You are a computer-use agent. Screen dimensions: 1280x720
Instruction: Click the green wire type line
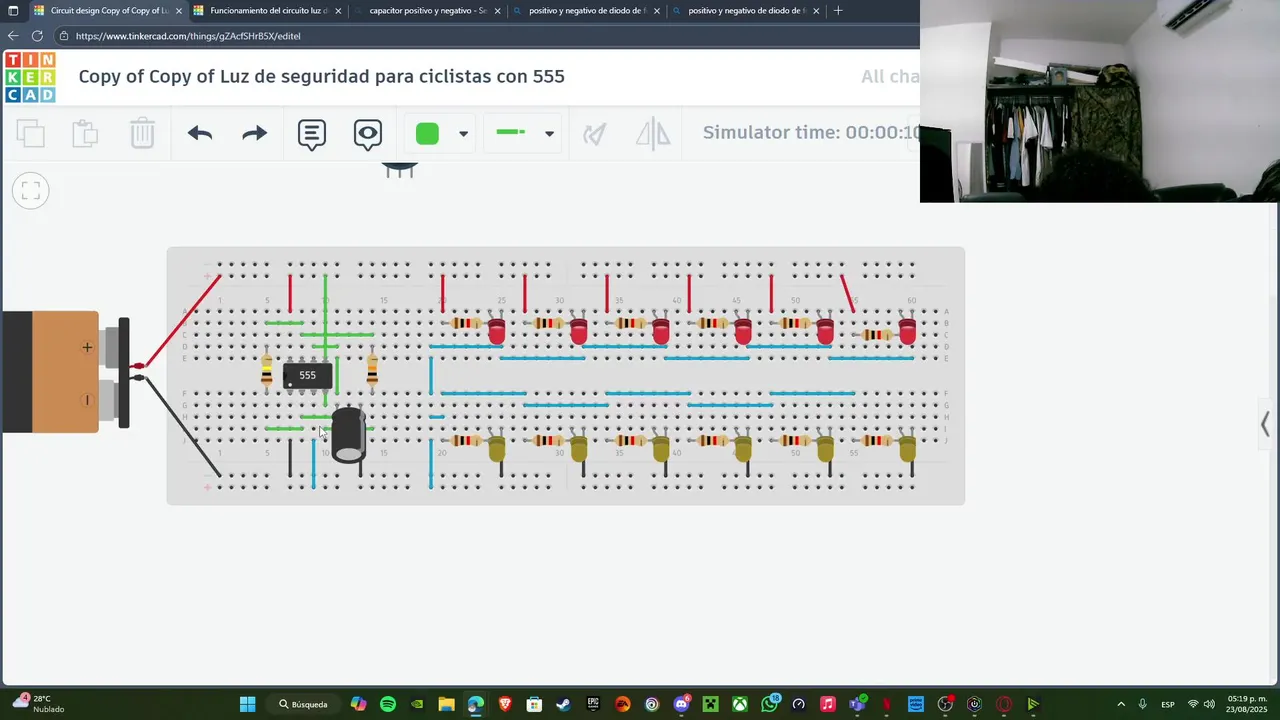click(x=511, y=132)
